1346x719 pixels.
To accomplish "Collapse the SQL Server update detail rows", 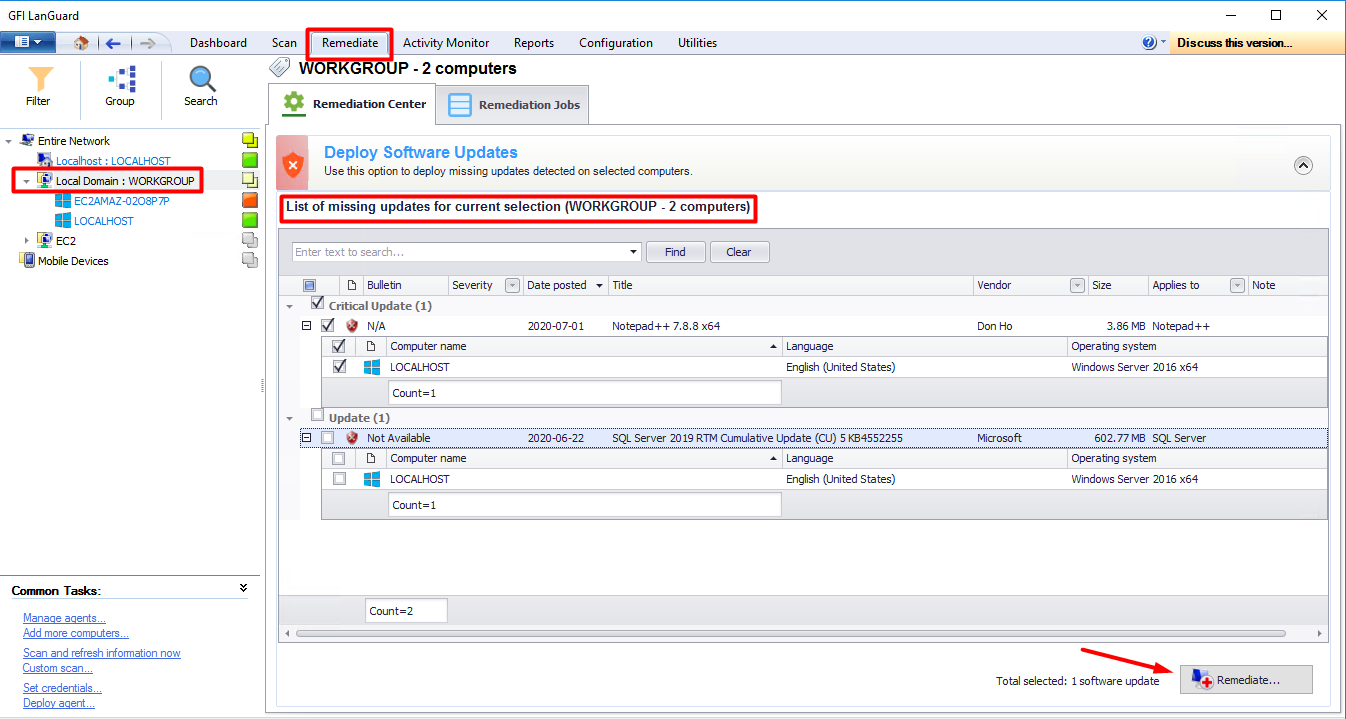I will coord(307,438).
